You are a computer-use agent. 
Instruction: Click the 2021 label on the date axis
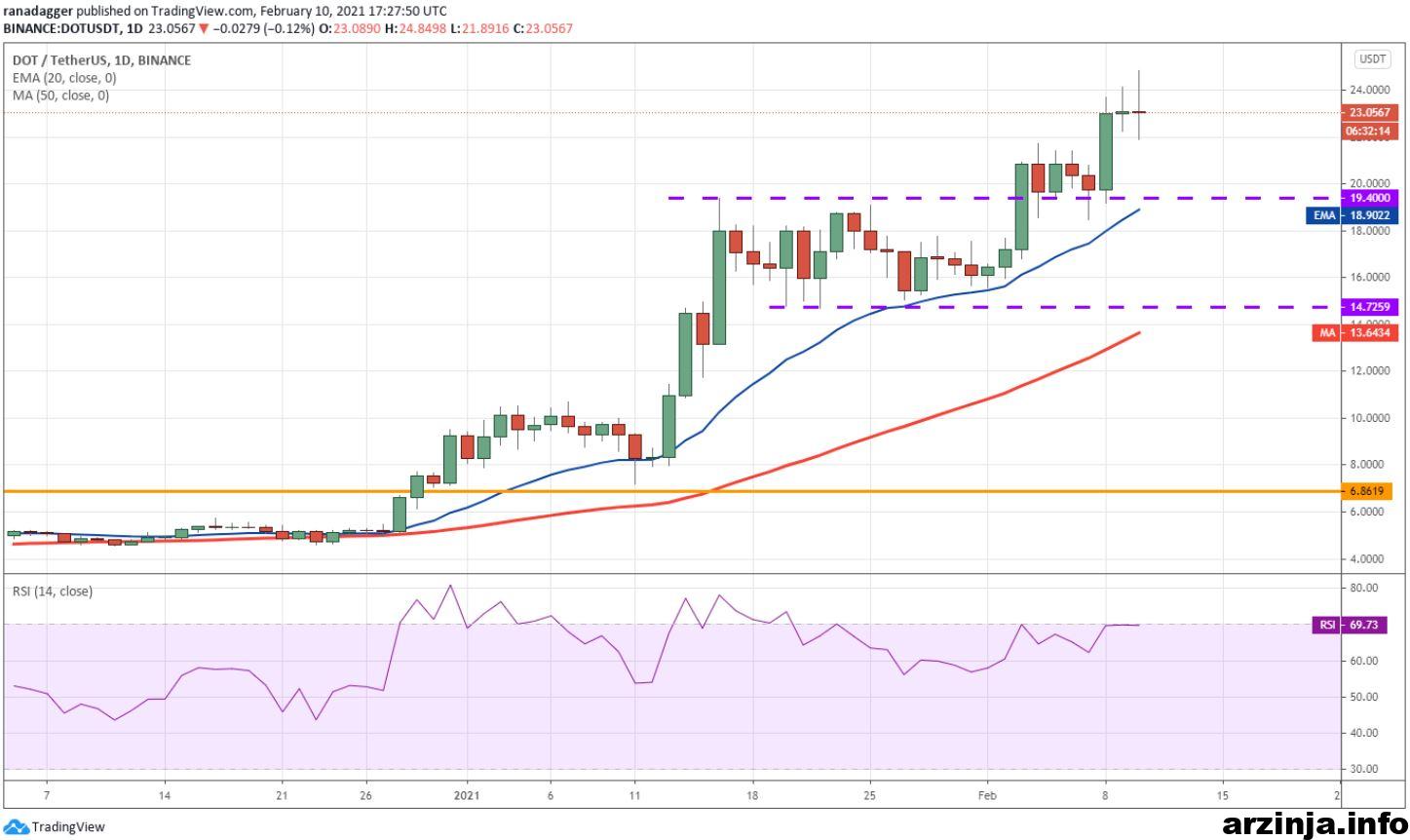(467, 794)
